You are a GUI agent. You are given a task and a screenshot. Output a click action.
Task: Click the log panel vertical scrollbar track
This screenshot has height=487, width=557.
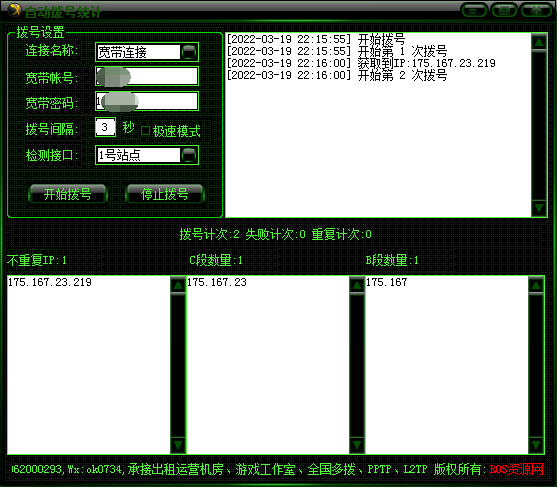click(539, 125)
